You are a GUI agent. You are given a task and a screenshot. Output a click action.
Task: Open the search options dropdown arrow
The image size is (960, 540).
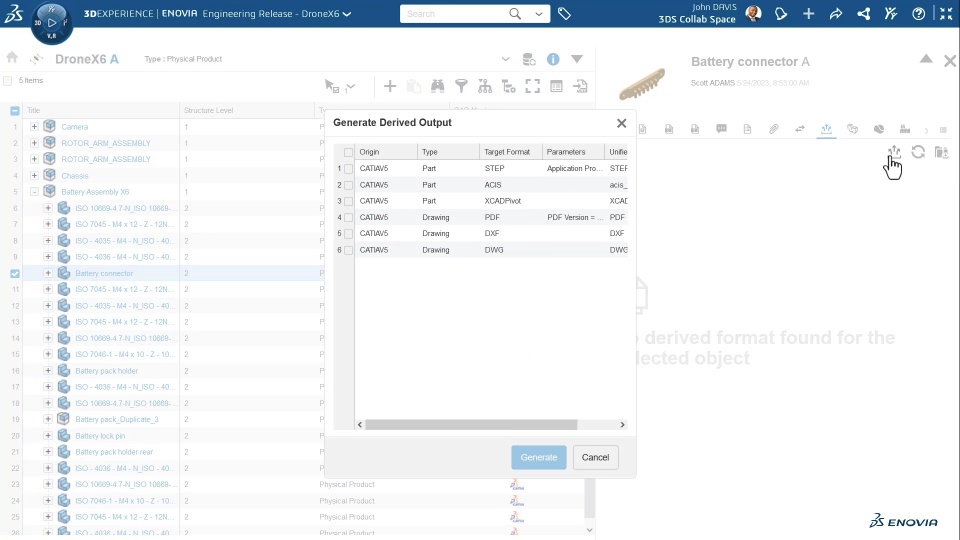(x=539, y=13)
